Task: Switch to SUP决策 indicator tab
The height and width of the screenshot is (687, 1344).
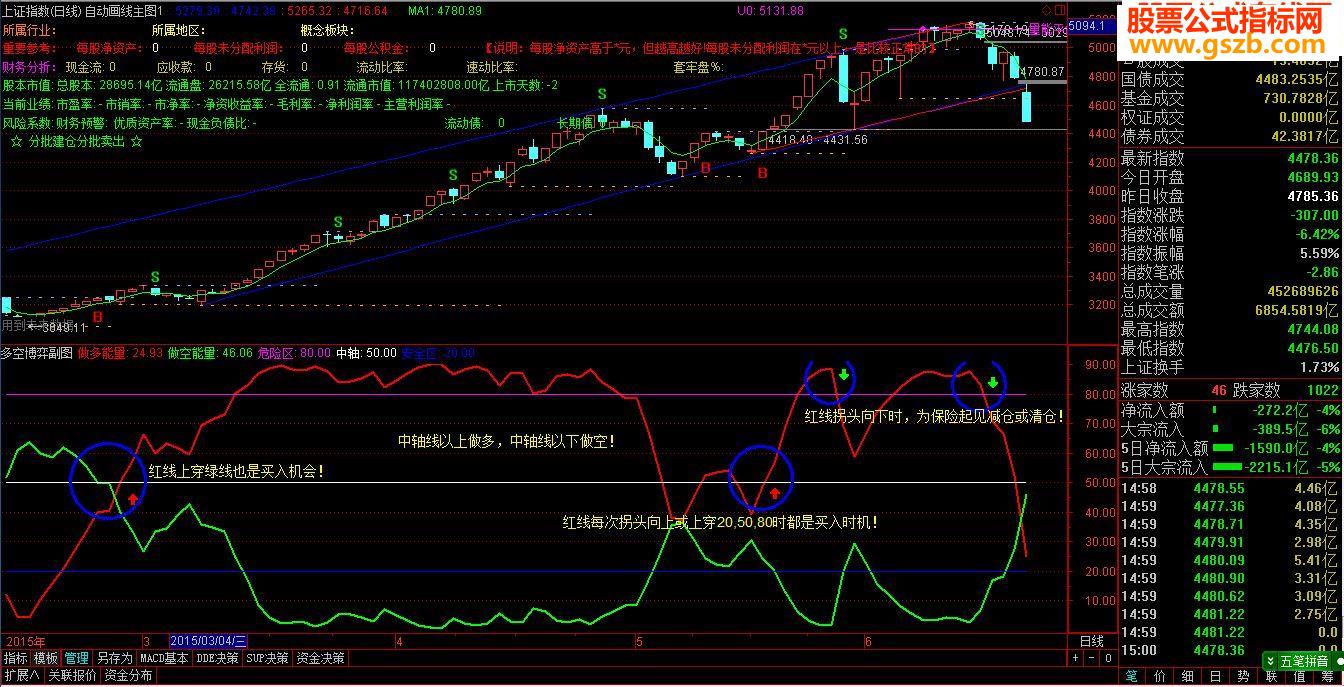Action: click(x=268, y=658)
